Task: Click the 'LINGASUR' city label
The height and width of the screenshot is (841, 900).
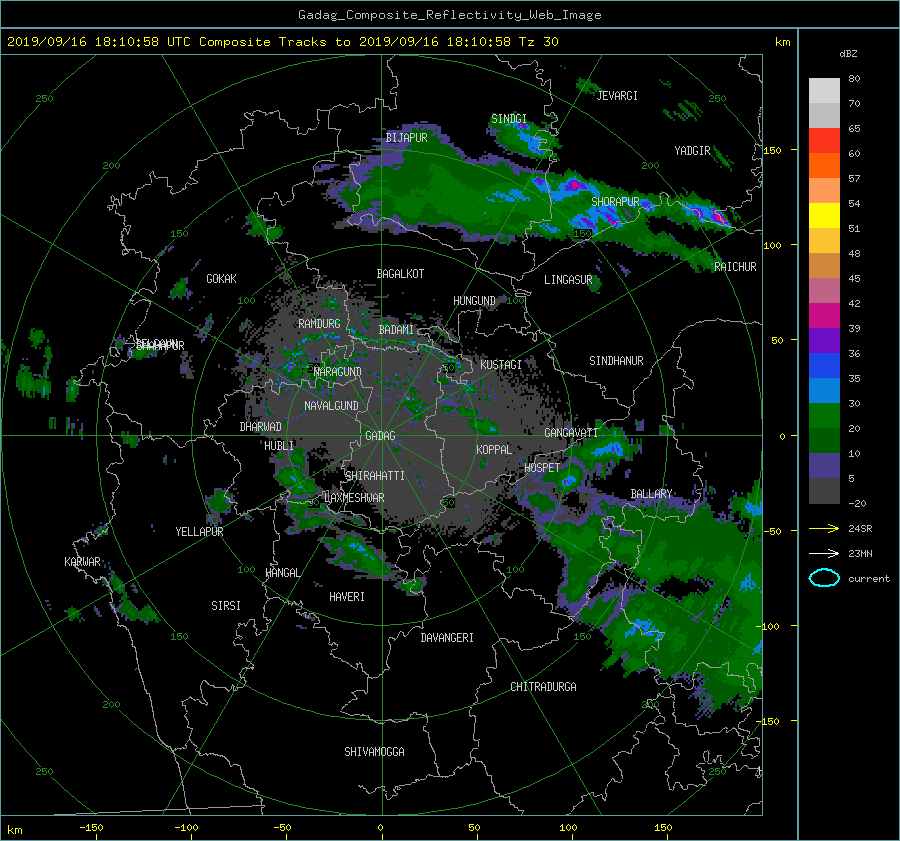Action: 568,280
